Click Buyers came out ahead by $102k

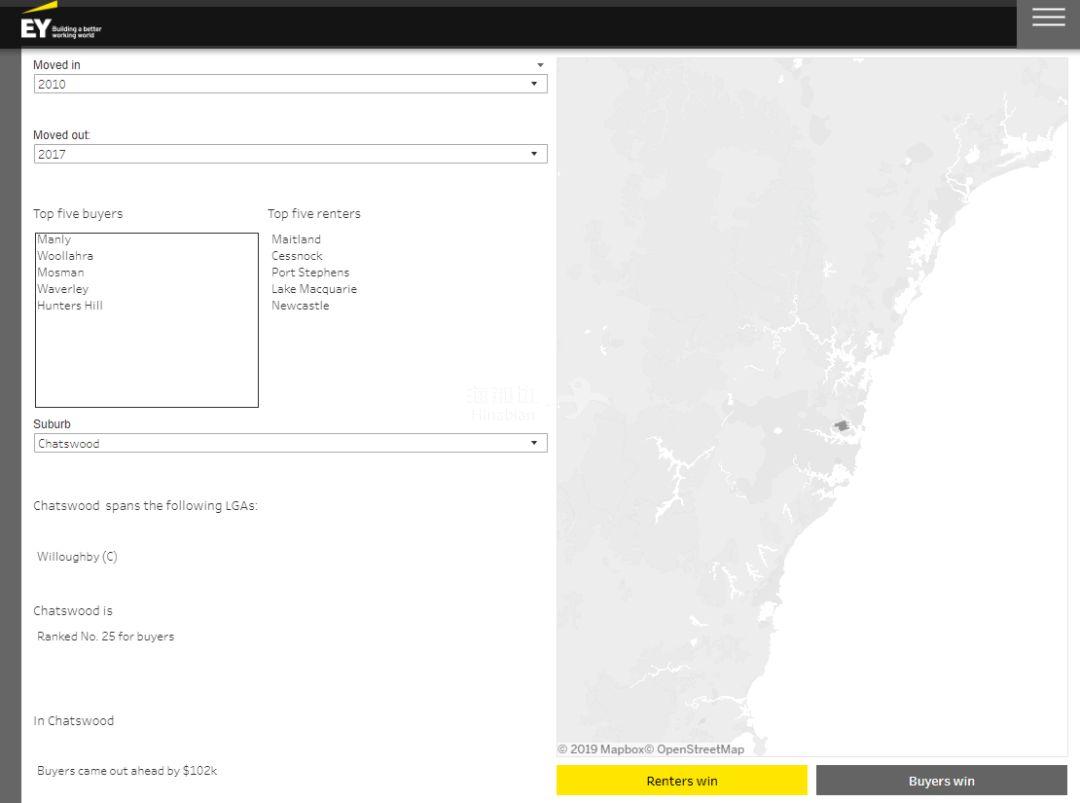click(x=127, y=771)
